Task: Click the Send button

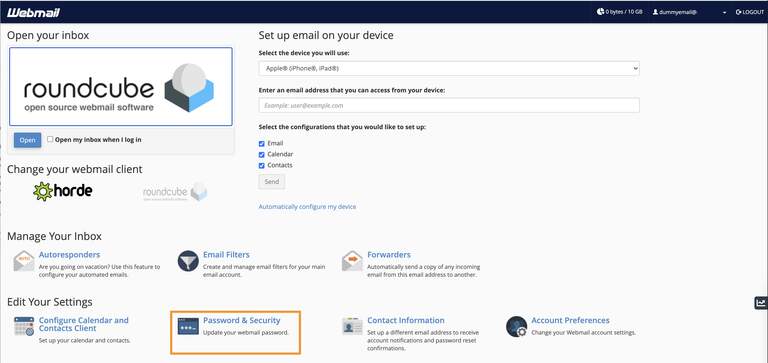Action: coord(272,182)
